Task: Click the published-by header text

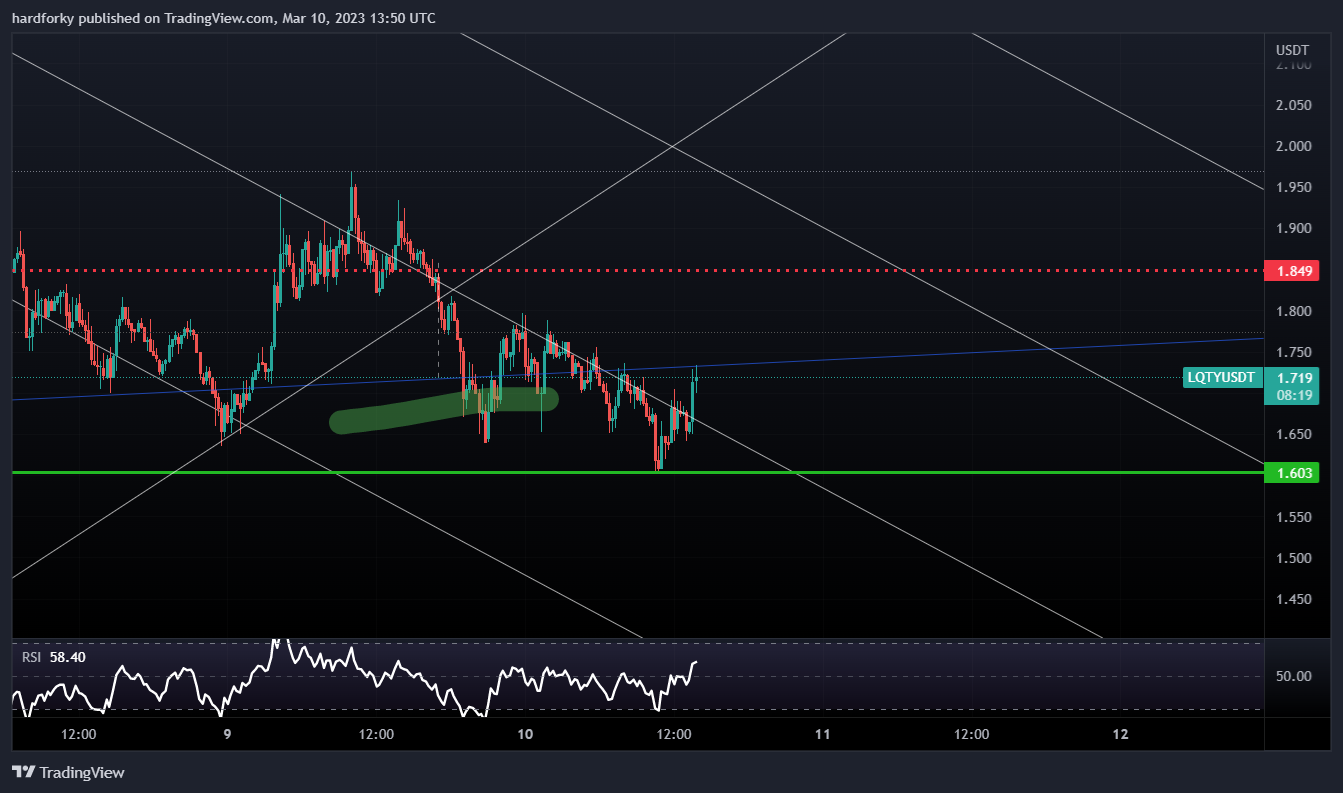Action: pos(224,18)
